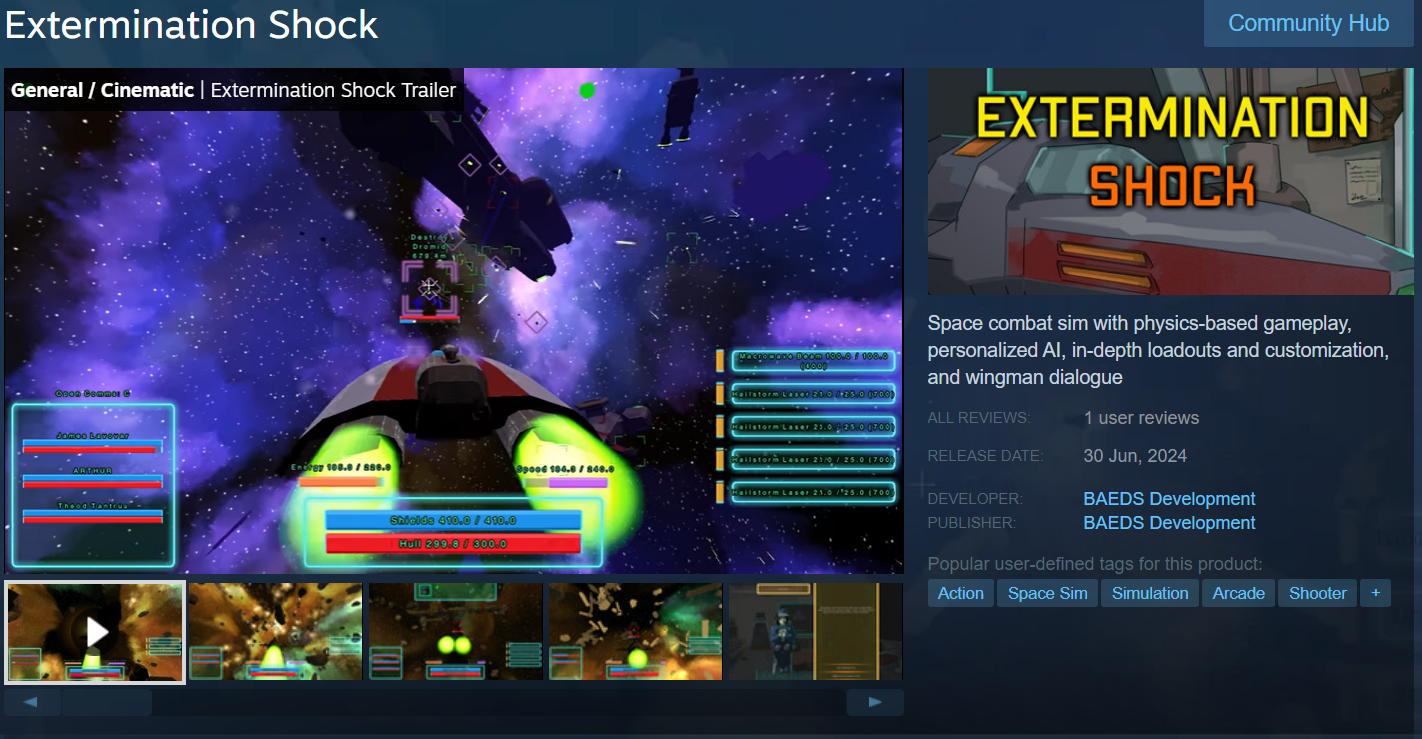Play the trailer video thumbnail

click(x=95, y=632)
